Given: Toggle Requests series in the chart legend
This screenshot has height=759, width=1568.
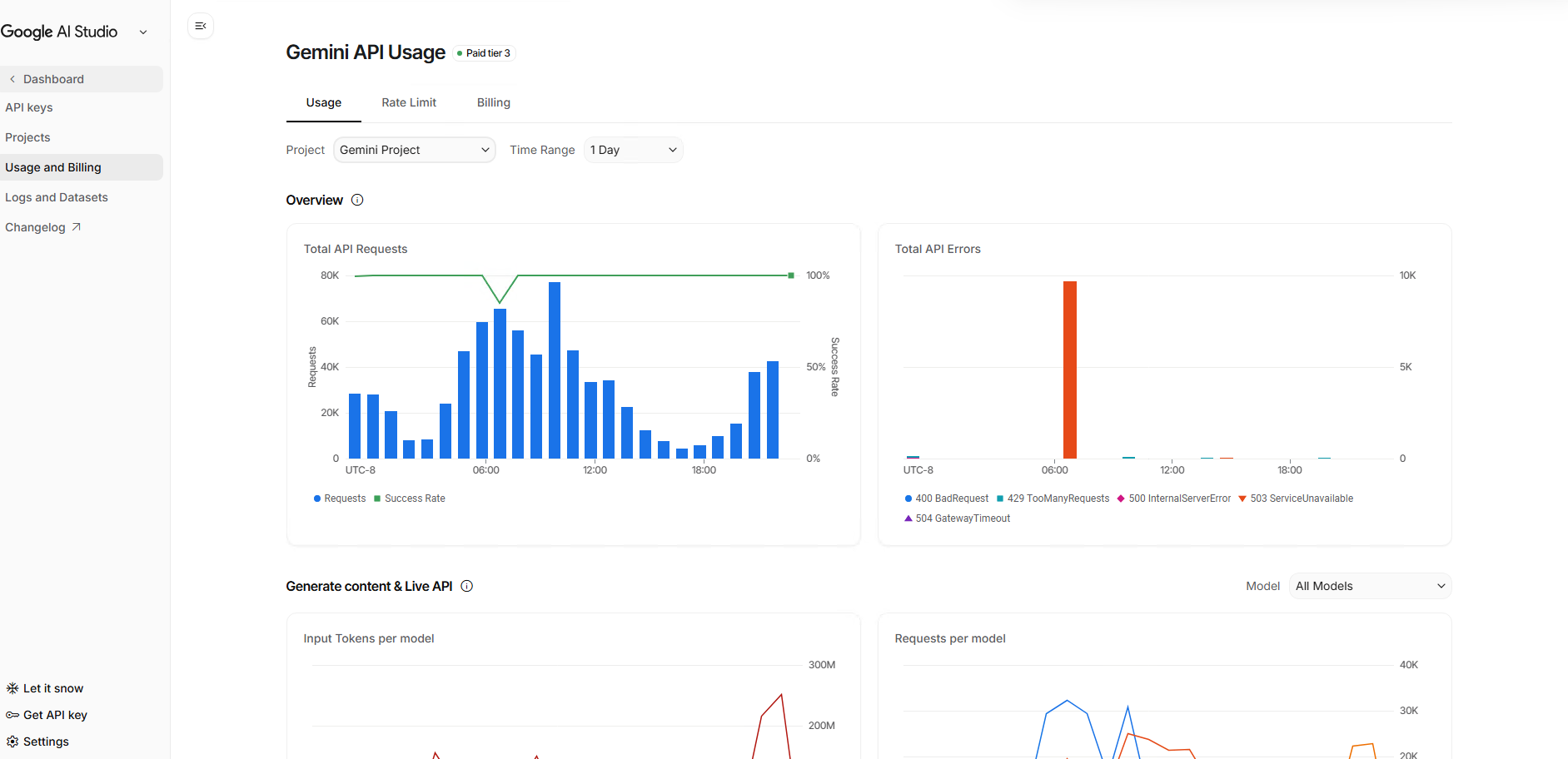Looking at the screenshot, I should (x=340, y=499).
